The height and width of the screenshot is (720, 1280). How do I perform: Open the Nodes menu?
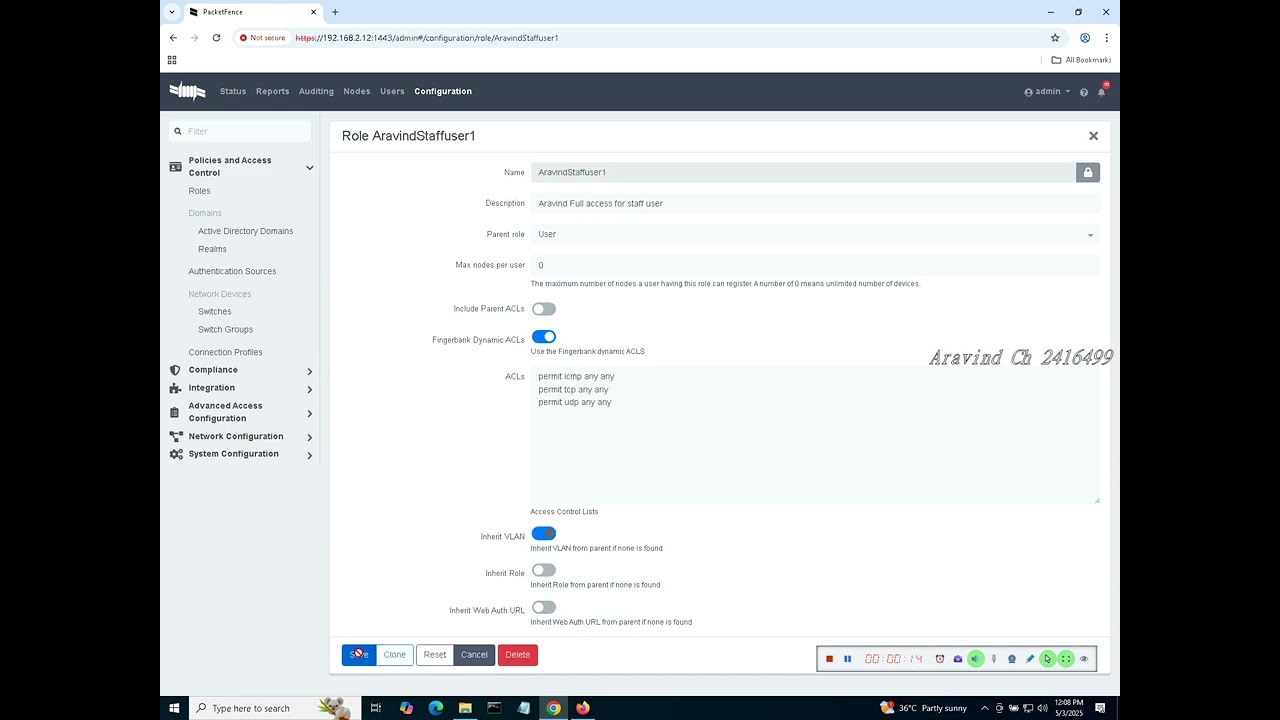(357, 91)
